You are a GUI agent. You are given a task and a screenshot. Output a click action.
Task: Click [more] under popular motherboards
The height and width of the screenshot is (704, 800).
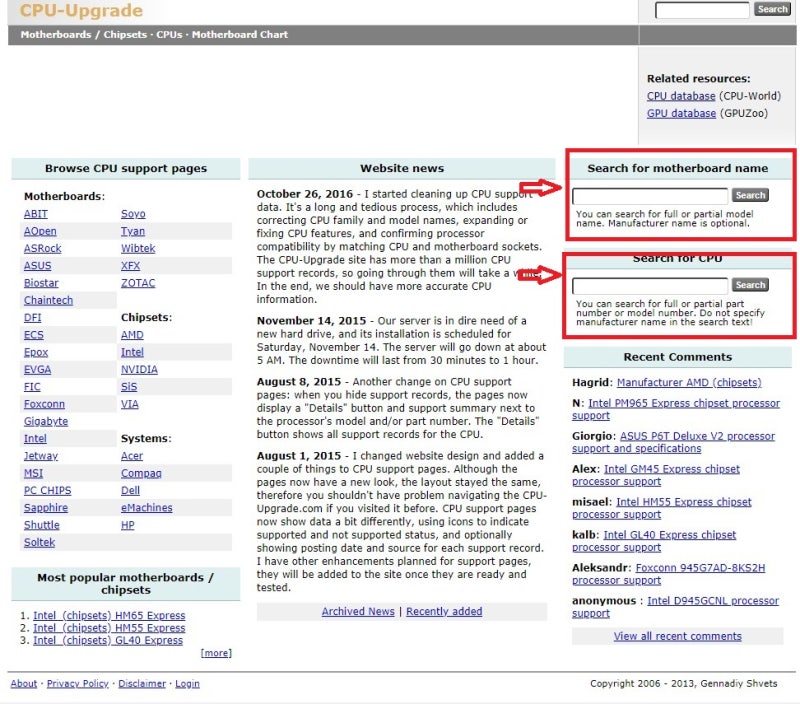(x=216, y=653)
